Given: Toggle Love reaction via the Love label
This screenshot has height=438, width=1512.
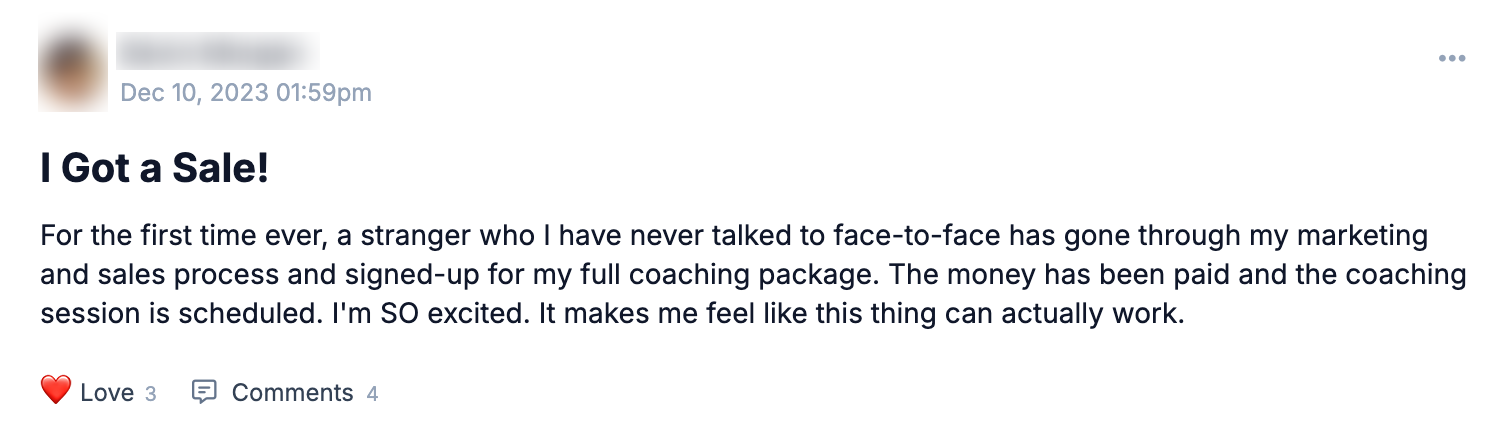Looking at the screenshot, I should (x=107, y=393).
